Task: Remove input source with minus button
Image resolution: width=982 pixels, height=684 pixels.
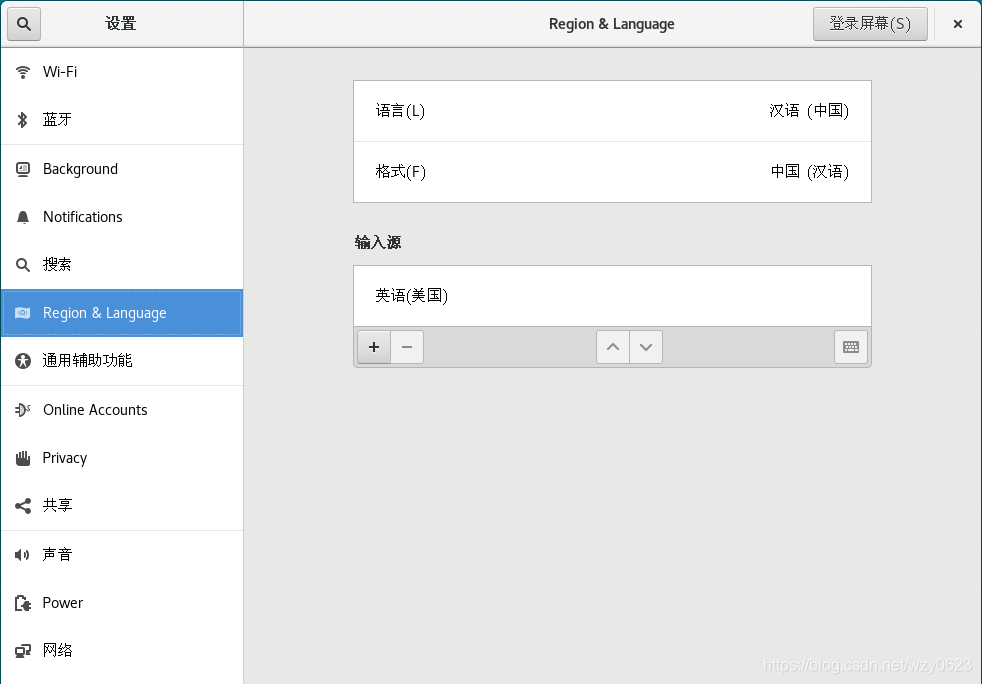Action: [407, 347]
